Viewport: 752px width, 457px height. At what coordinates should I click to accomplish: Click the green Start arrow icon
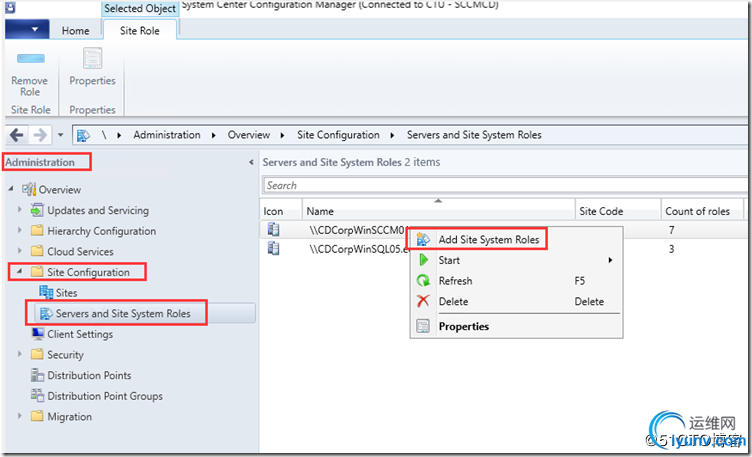424,260
